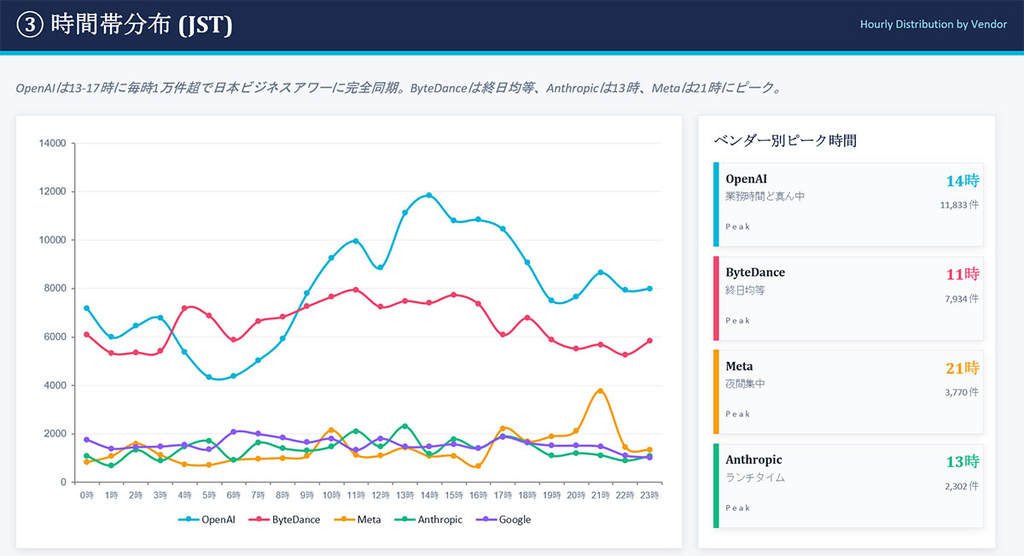
Task: Click the '12時' x-axis label
Action: 380,495
